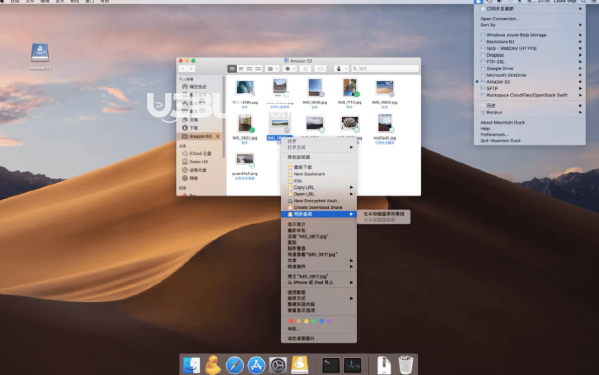Expand the Copy URL submenu
Screen dimensions: 599x375
(319, 188)
